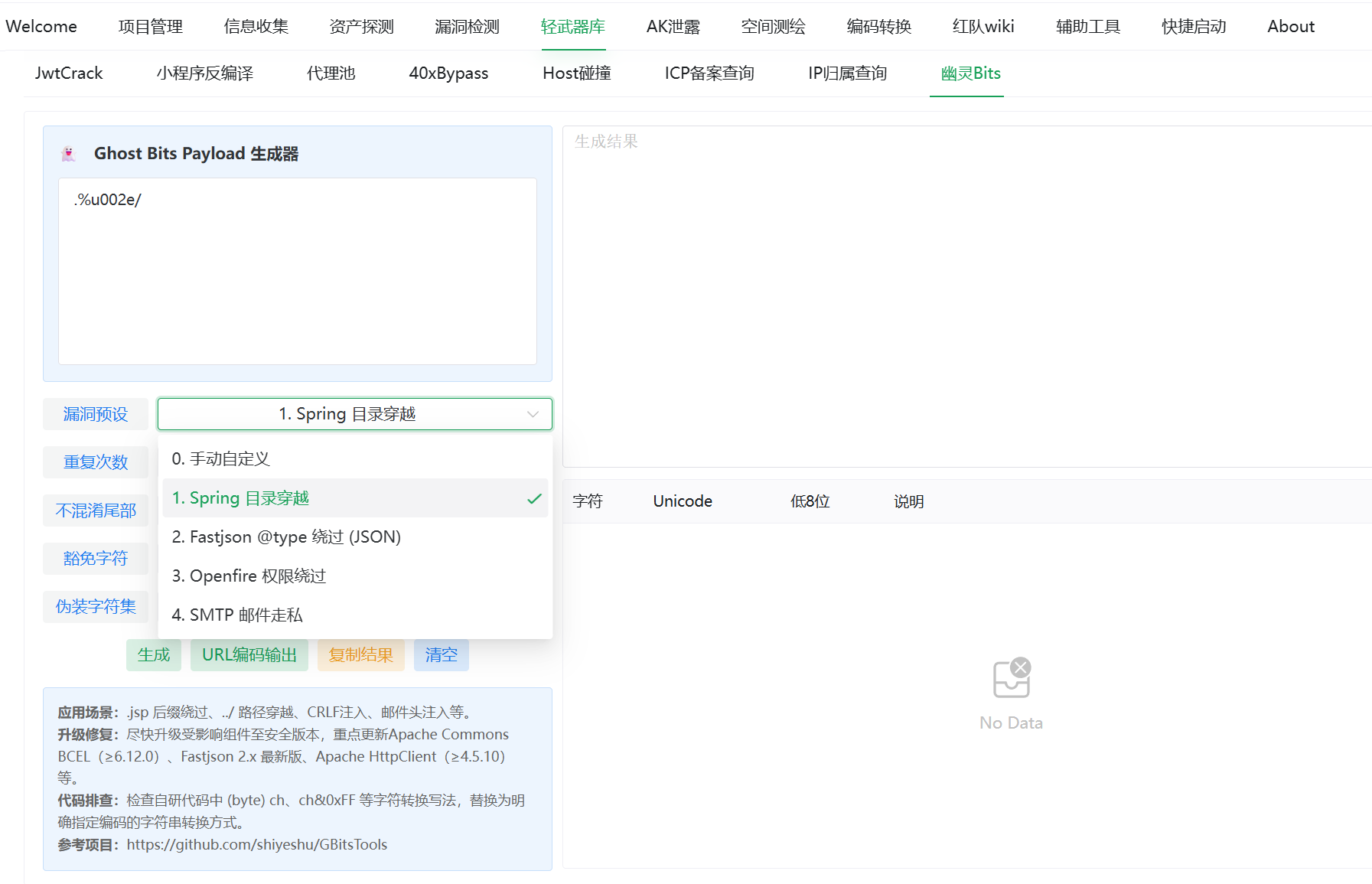Screen dimensions: 1372x884
Task: Select 轻武器库 tab
Action: tap(573, 27)
